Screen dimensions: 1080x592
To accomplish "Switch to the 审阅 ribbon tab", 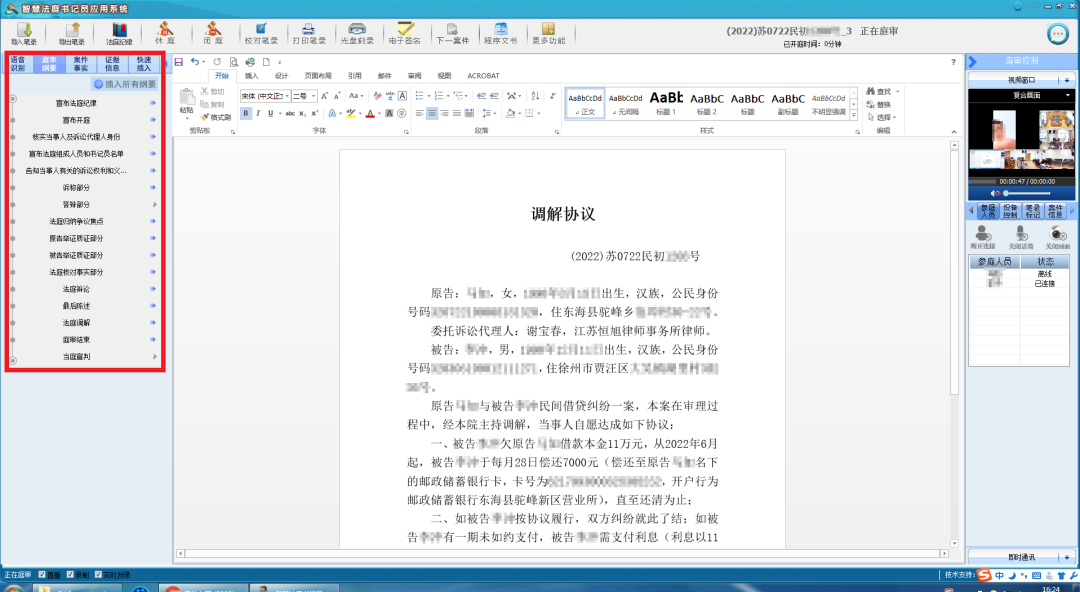I will [414, 76].
